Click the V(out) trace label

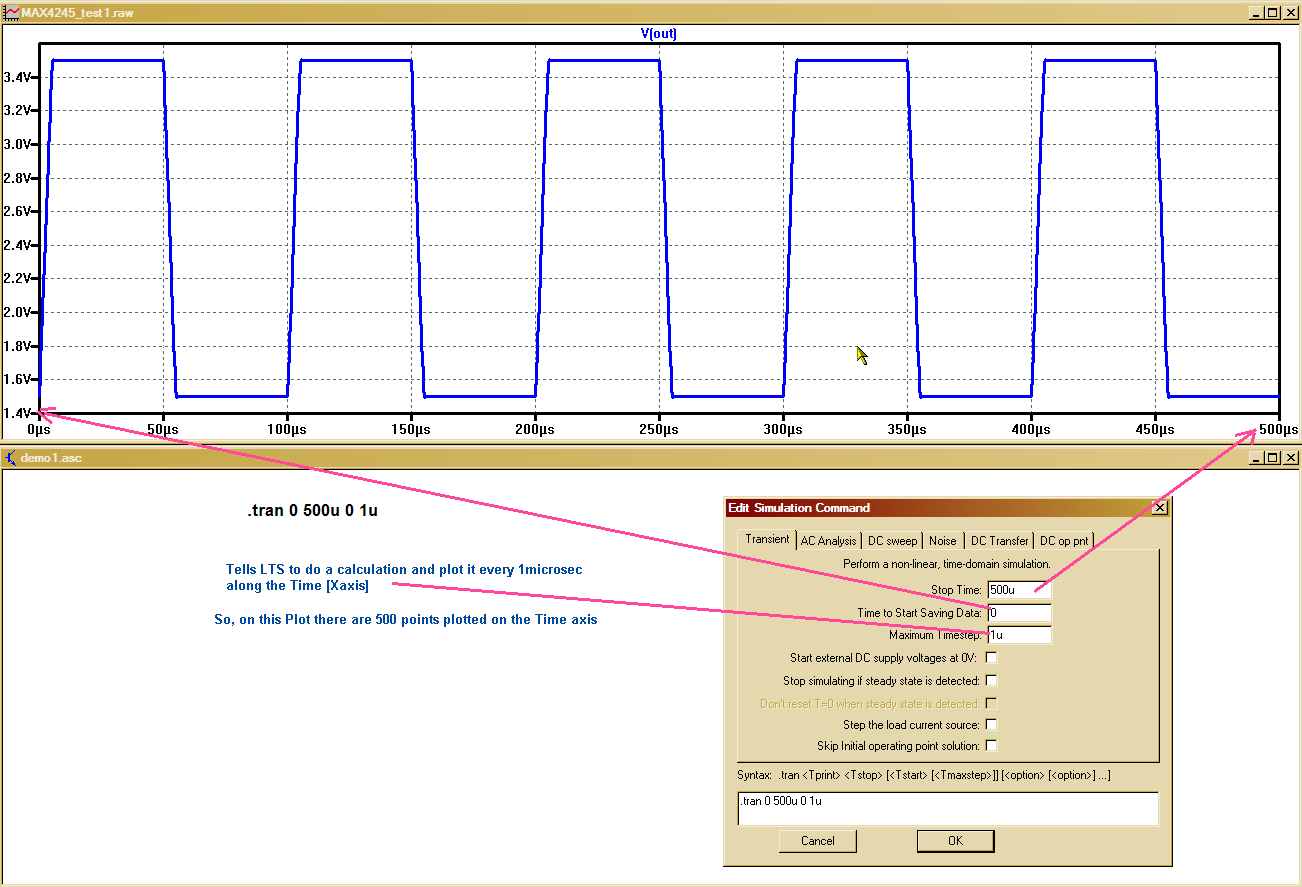659,33
